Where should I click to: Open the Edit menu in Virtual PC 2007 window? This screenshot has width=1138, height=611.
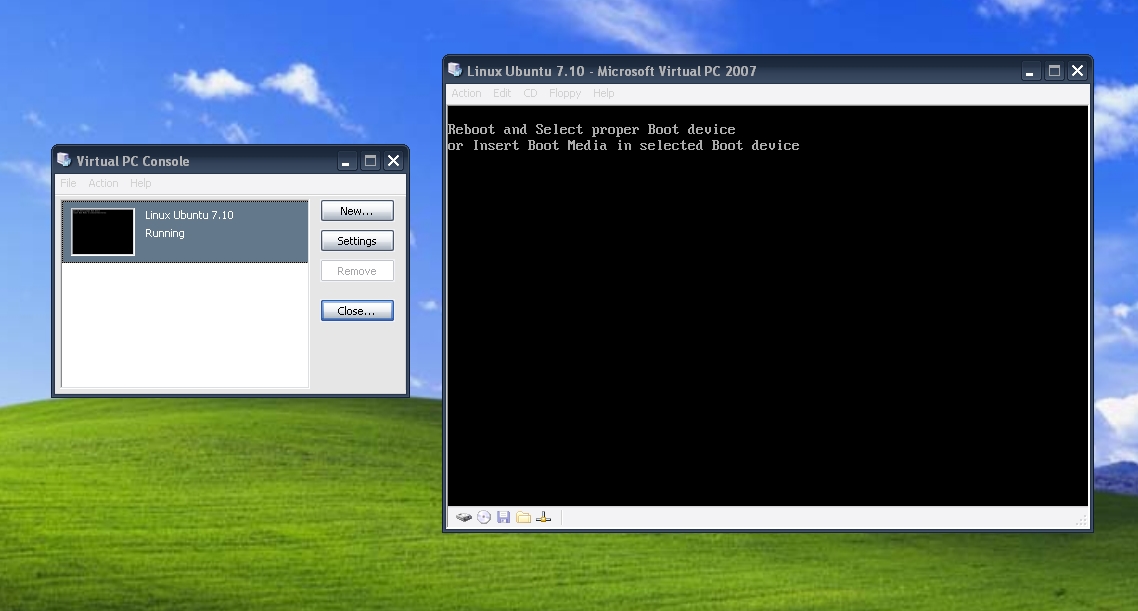[502, 93]
